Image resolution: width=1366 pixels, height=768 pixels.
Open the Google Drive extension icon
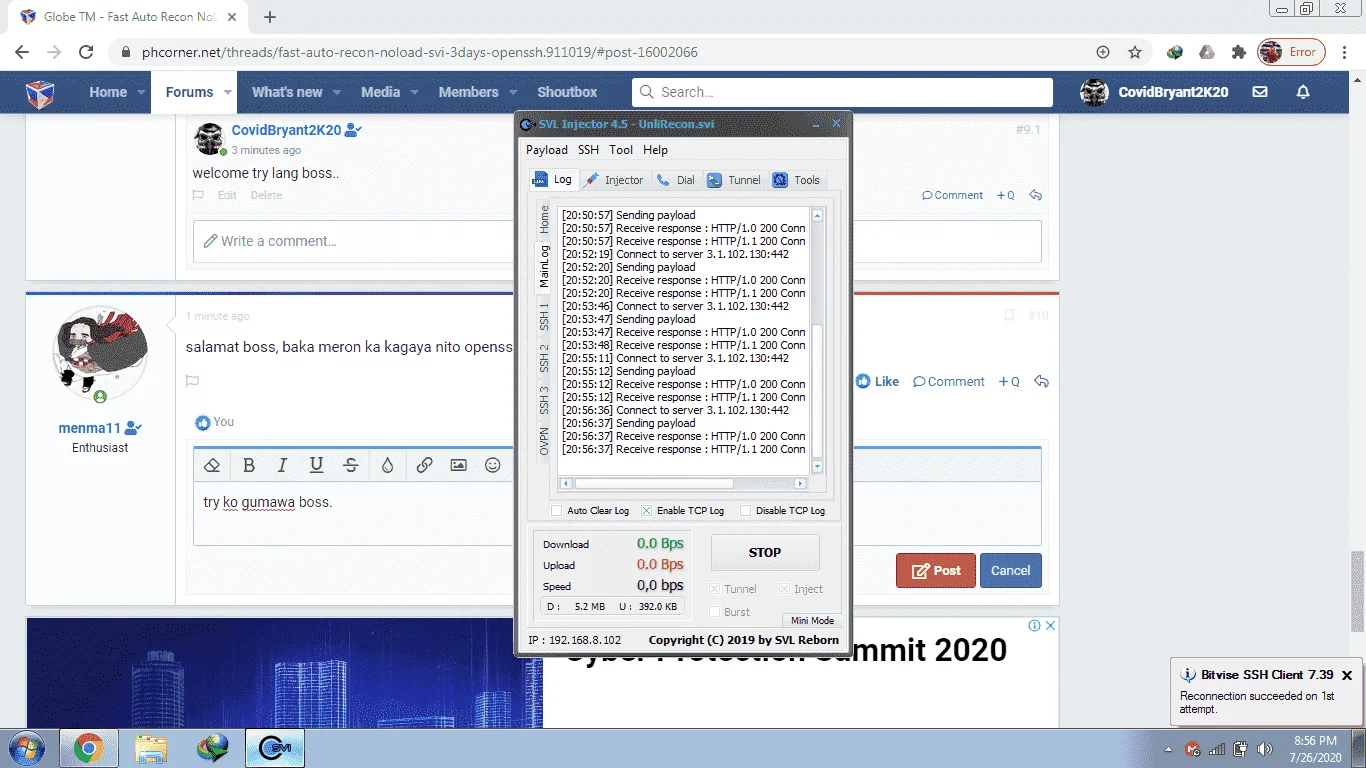[x=1207, y=52]
